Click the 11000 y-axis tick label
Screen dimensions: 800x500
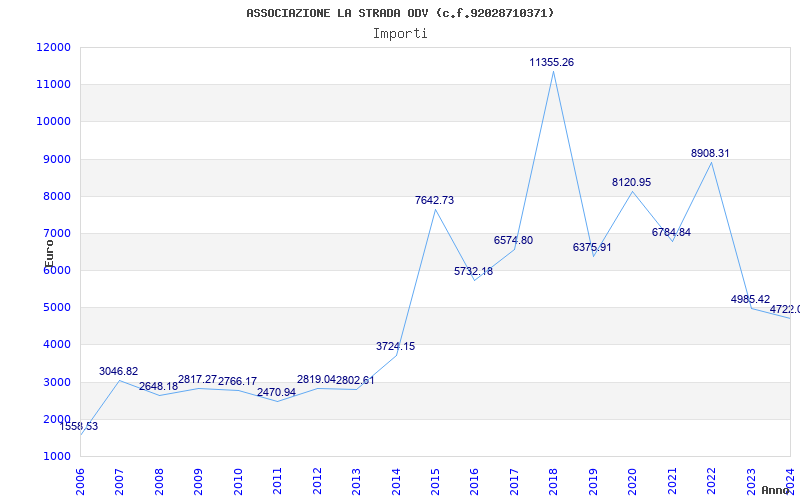click(x=53, y=84)
